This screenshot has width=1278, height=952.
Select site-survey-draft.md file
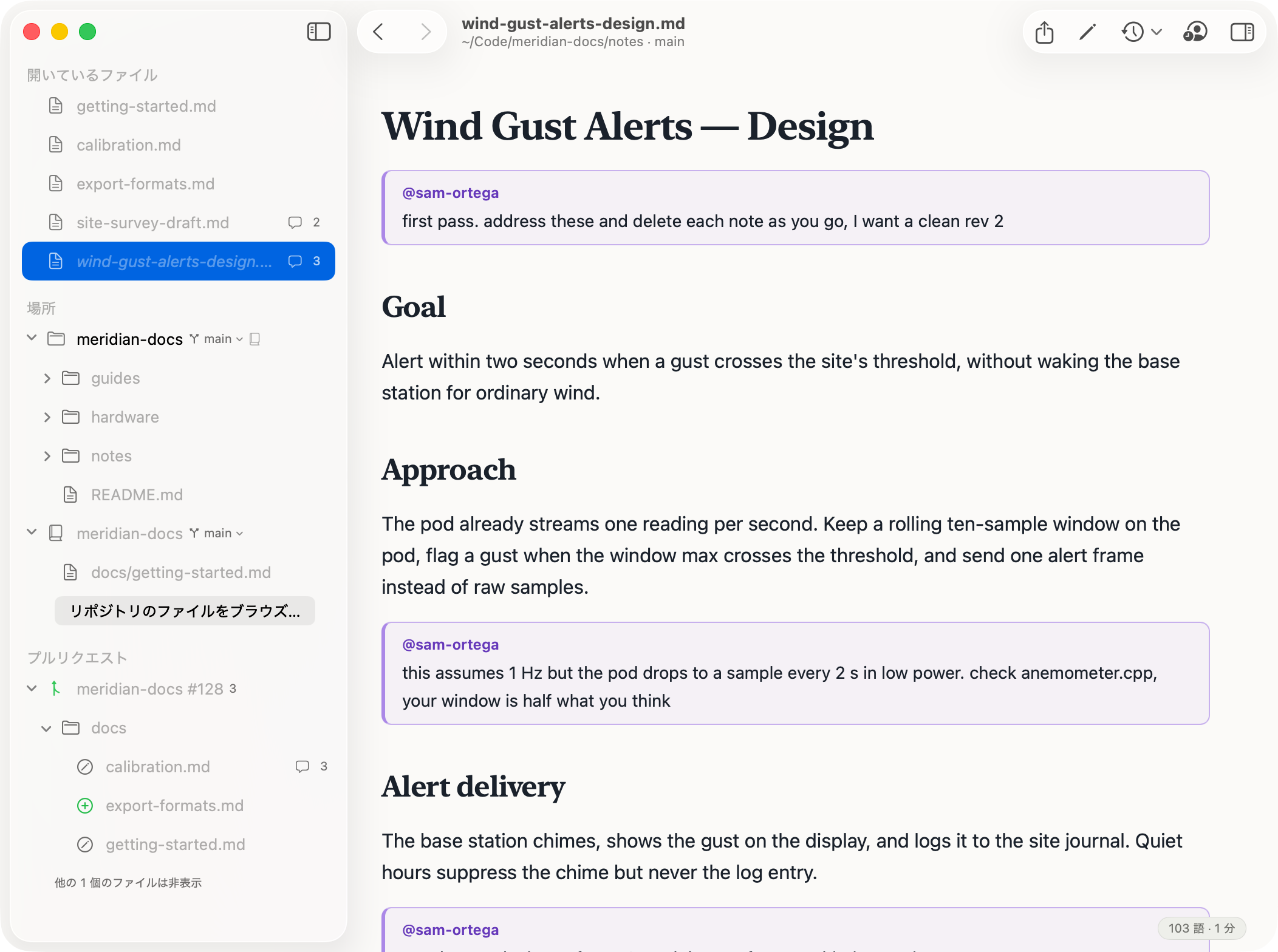[179, 223]
